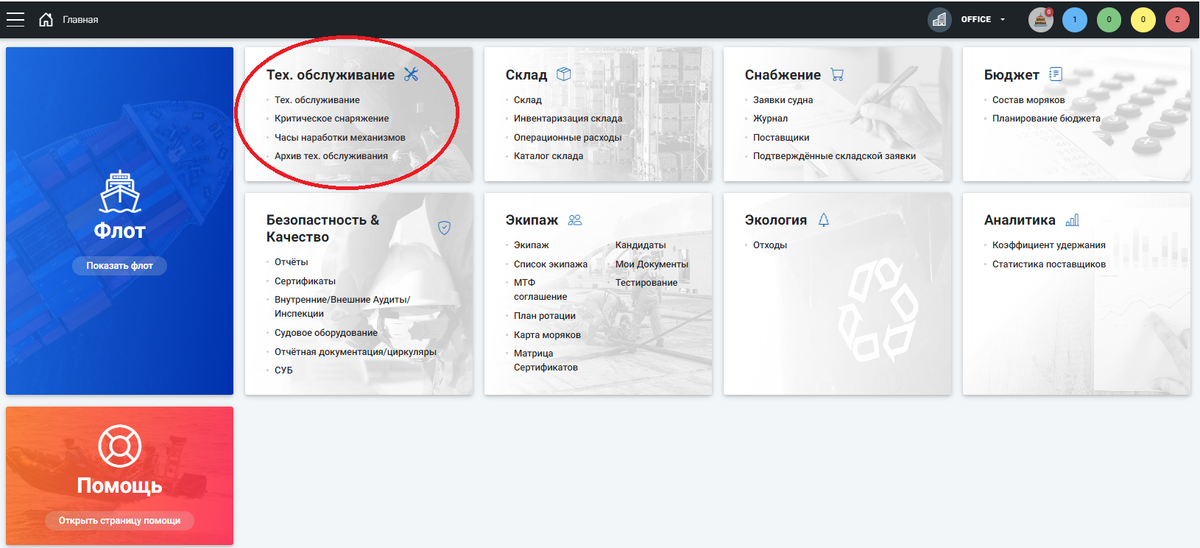This screenshot has width=1200, height=548.
Task: Open the Отходы link
Action: coord(770,245)
